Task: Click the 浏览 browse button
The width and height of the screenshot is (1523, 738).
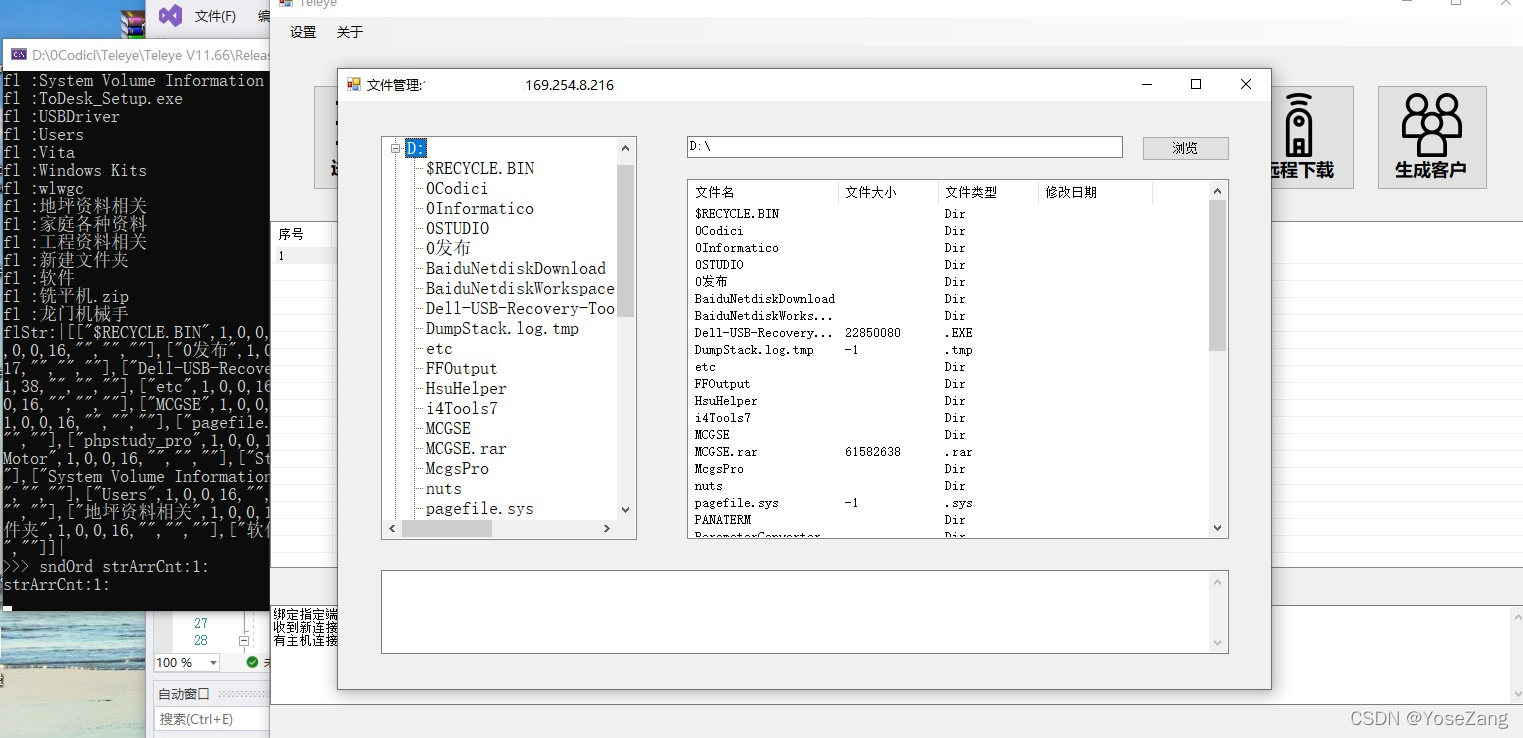Action: coord(1185,148)
